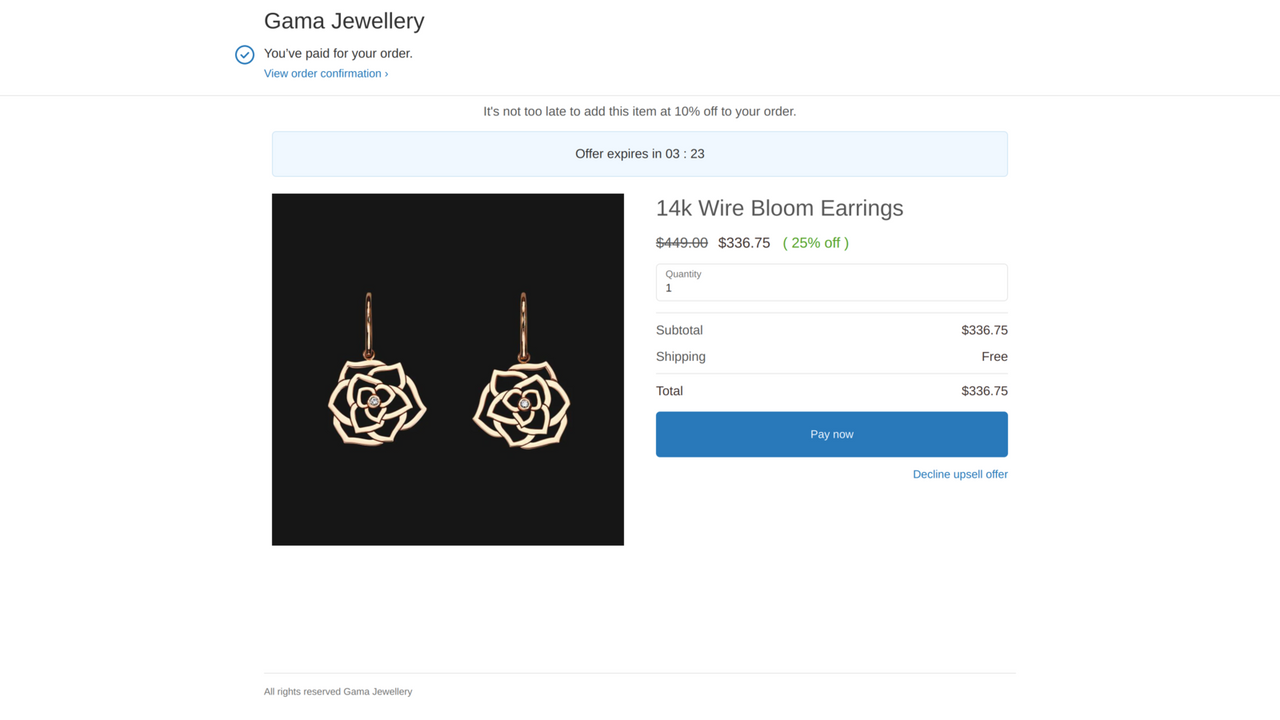Select the product photo of the earrings
The height and width of the screenshot is (720, 1280).
[x=447, y=369]
